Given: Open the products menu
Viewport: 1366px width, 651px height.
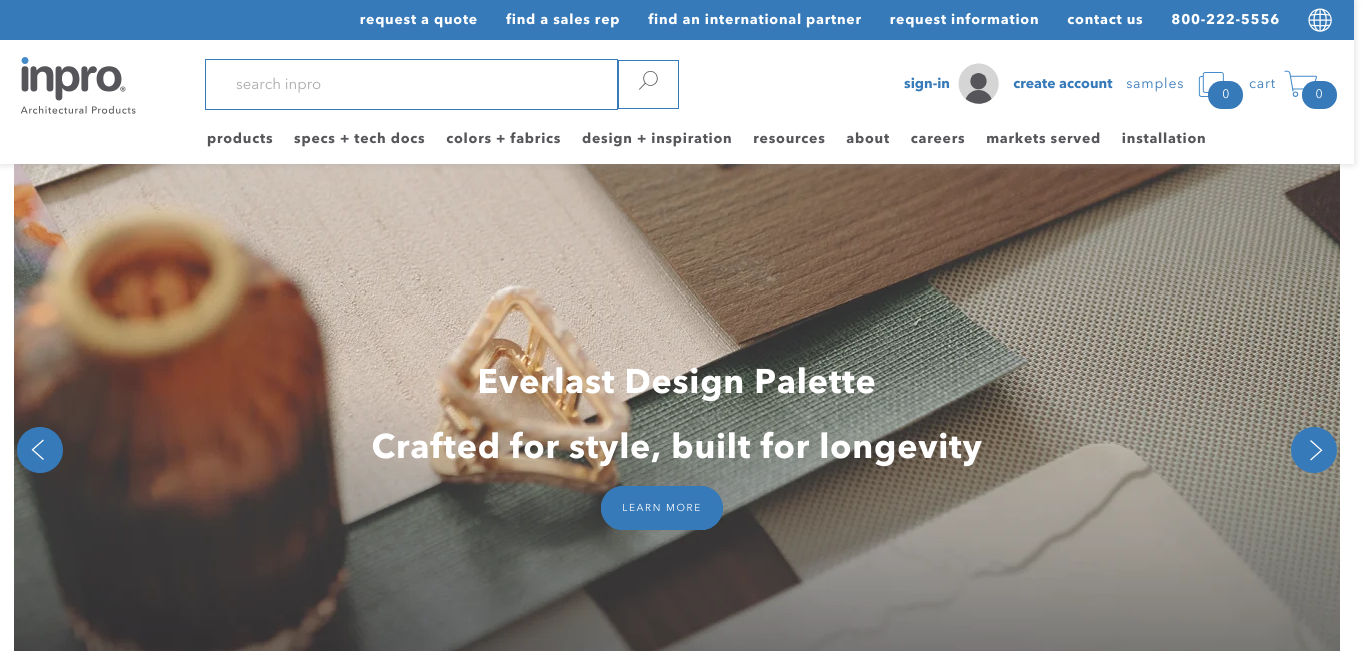Looking at the screenshot, I should 240,139.
